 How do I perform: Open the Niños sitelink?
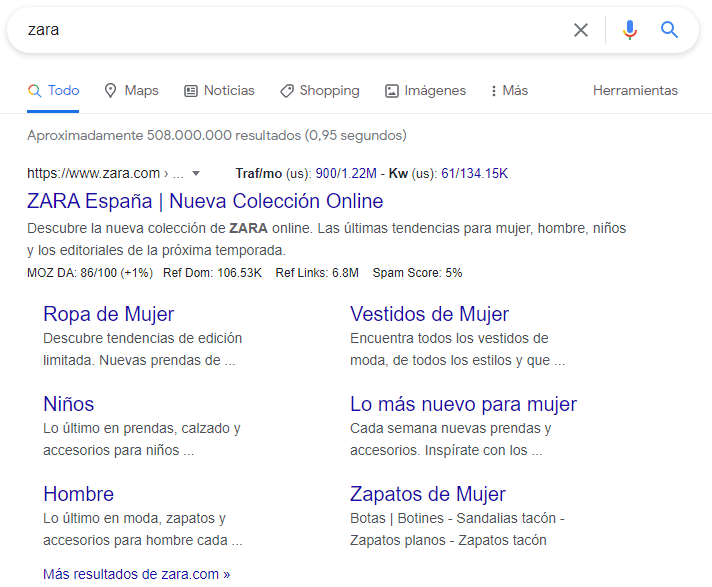69,404
